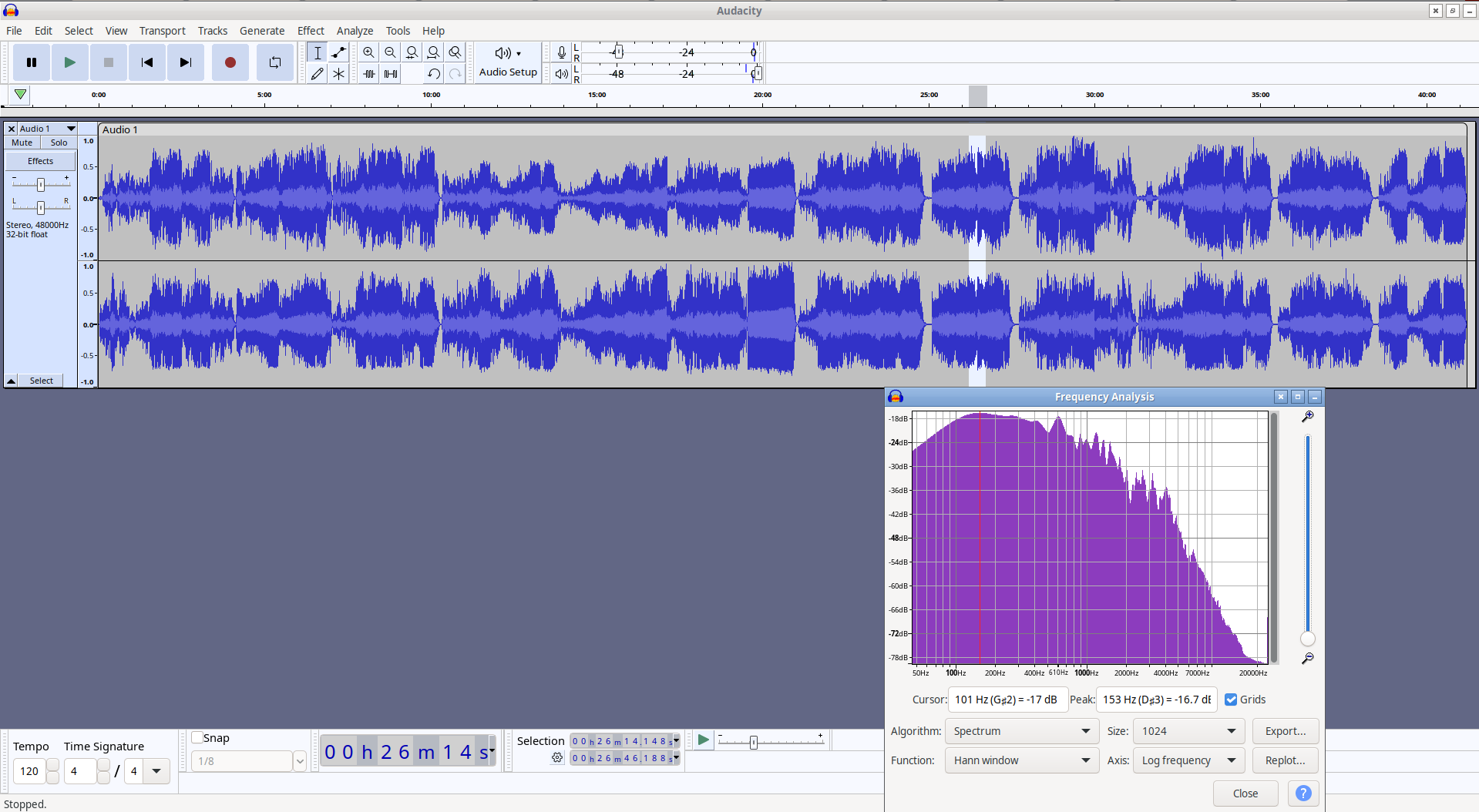Open the Audio Setup dropdown
This screenshot has width=1479, height=812.
pyautogui.click(x=508, y=62)
